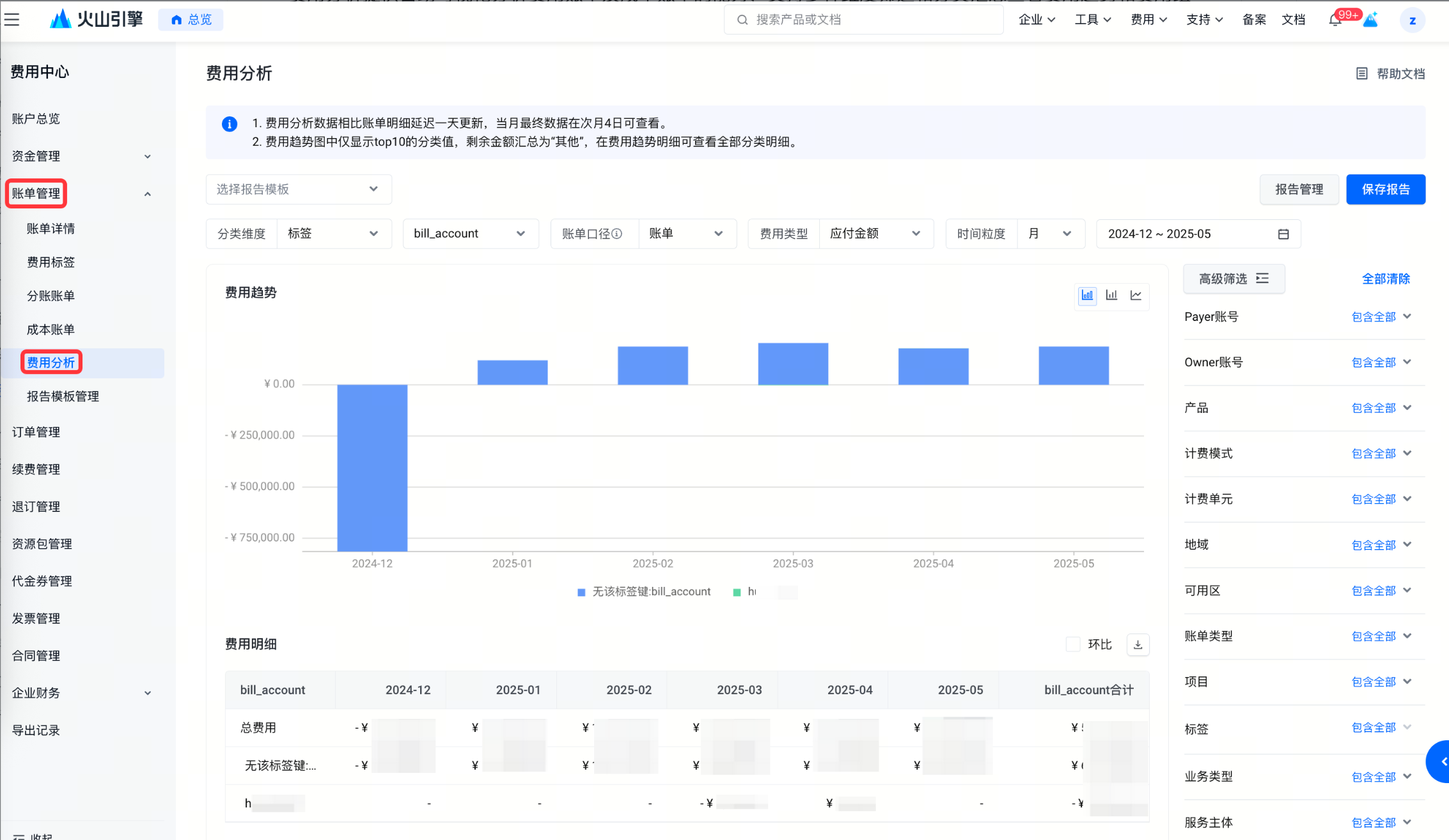Expand 地域 包含全部 filter

[1381, 545]
